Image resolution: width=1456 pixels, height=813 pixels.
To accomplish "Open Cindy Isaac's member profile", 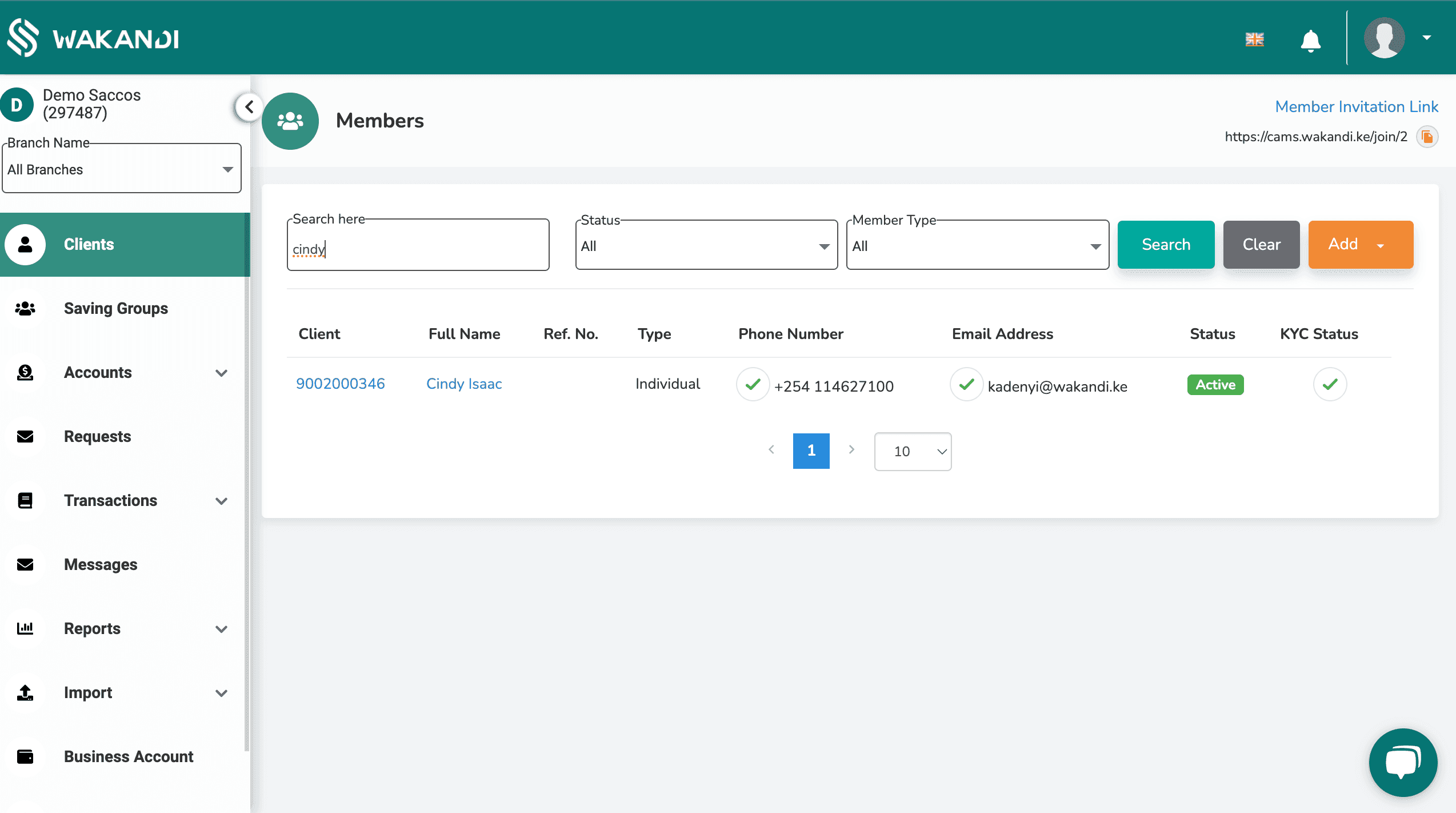I will [464, 384].
